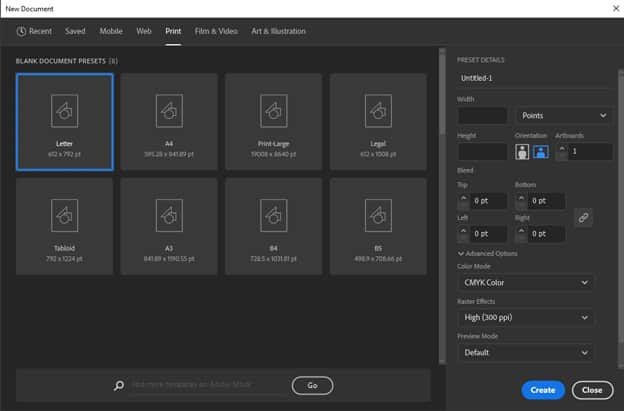Pick the Print-Large preset
The height and width of the screenshot is (411, 624).
(x=273, y=122)
